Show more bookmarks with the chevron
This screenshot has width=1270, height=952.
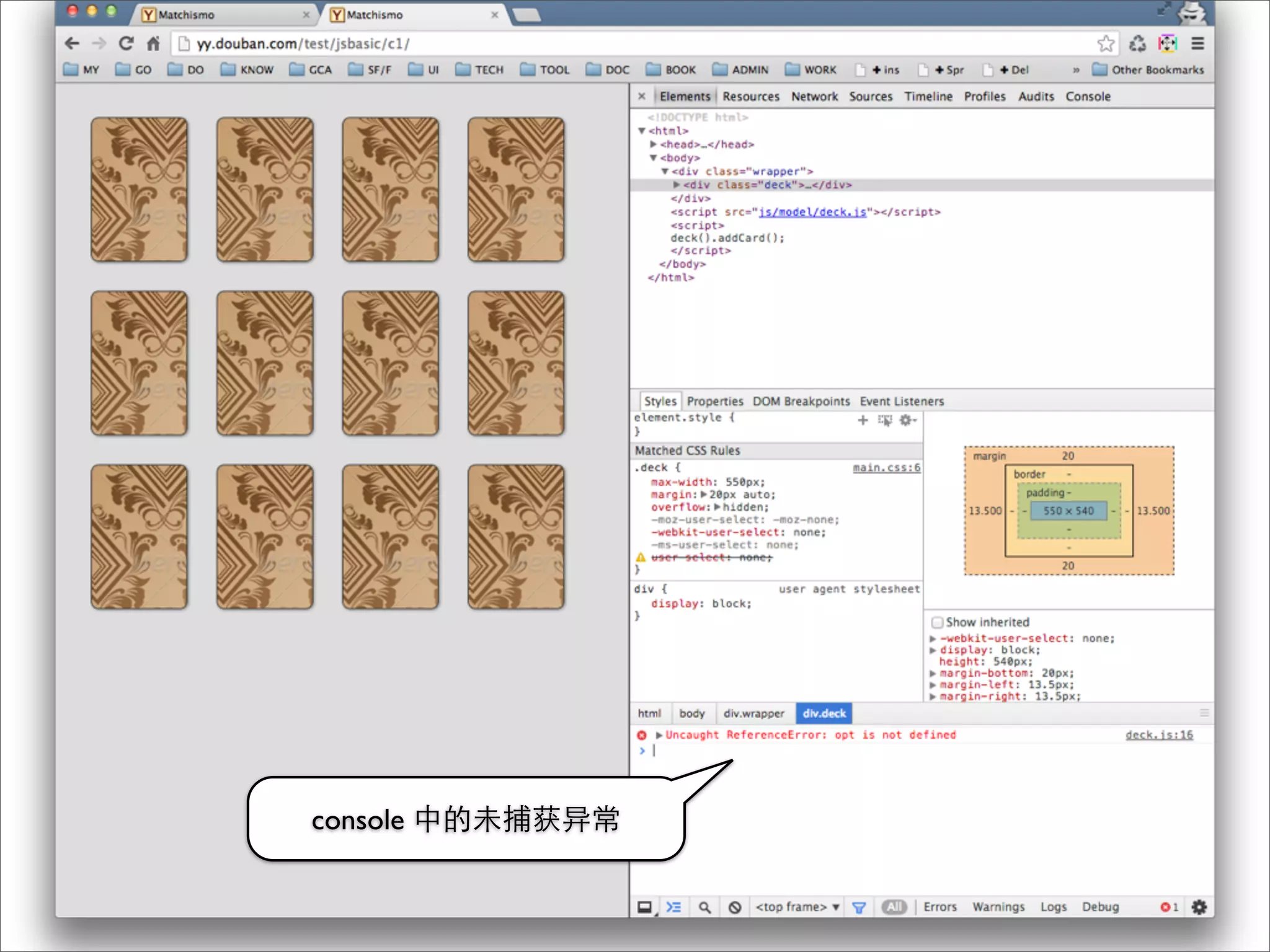pos(1076,70)
